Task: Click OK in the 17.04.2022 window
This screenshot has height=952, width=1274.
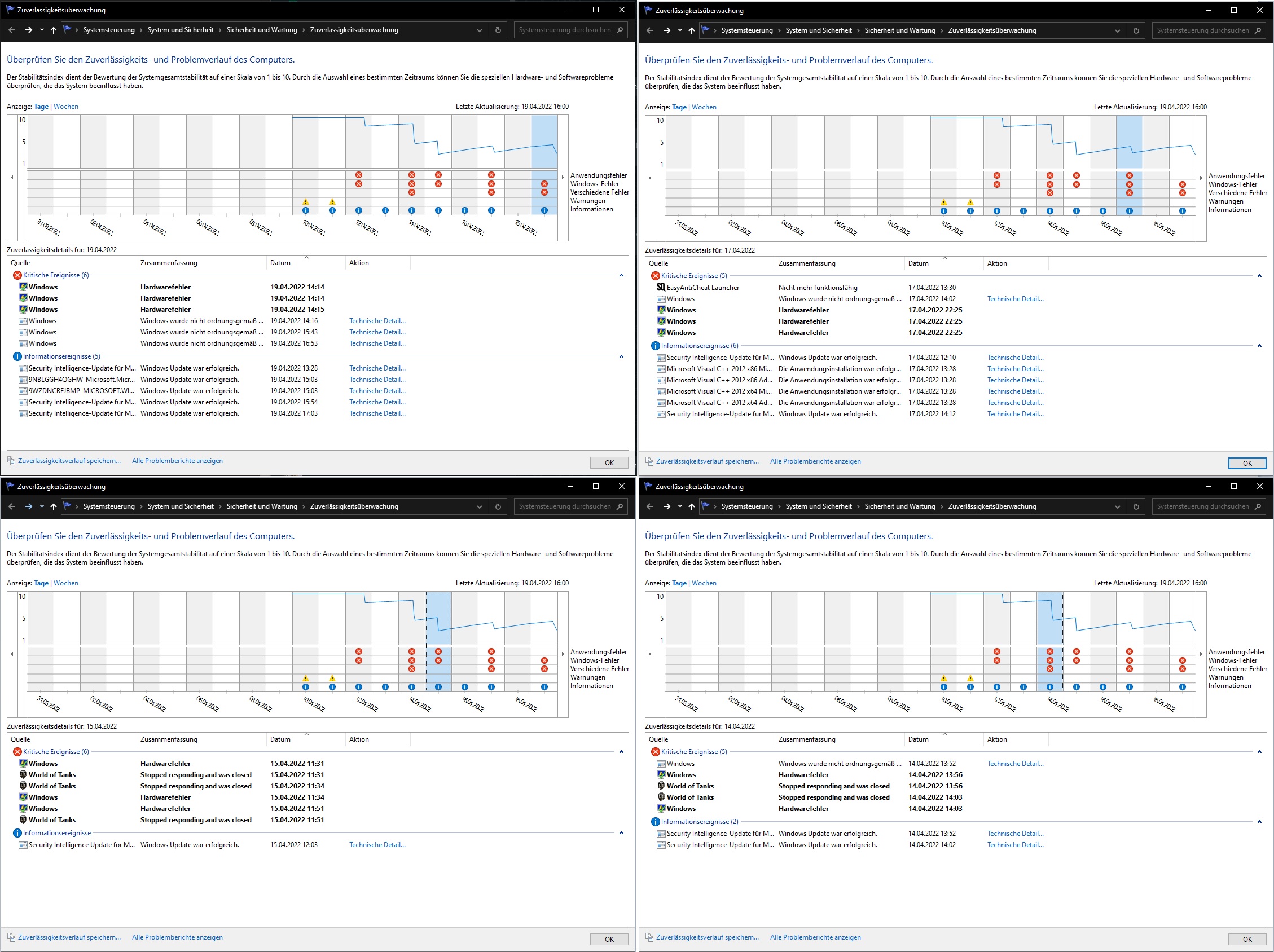Action: coord(1247,464)
